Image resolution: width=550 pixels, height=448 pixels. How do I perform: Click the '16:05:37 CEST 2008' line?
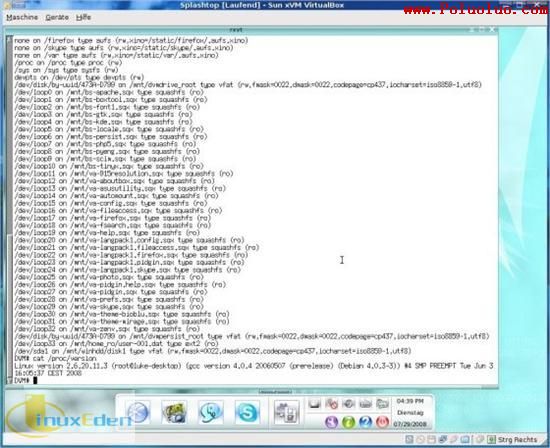(48, 373)
